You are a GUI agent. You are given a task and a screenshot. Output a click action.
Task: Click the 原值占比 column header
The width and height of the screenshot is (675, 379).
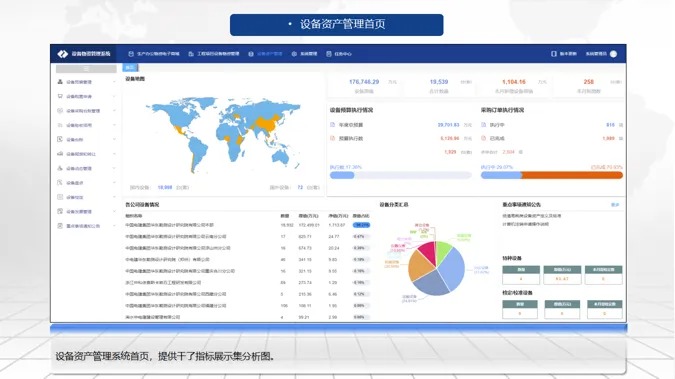pyautogui.click(x=361, y=216)
